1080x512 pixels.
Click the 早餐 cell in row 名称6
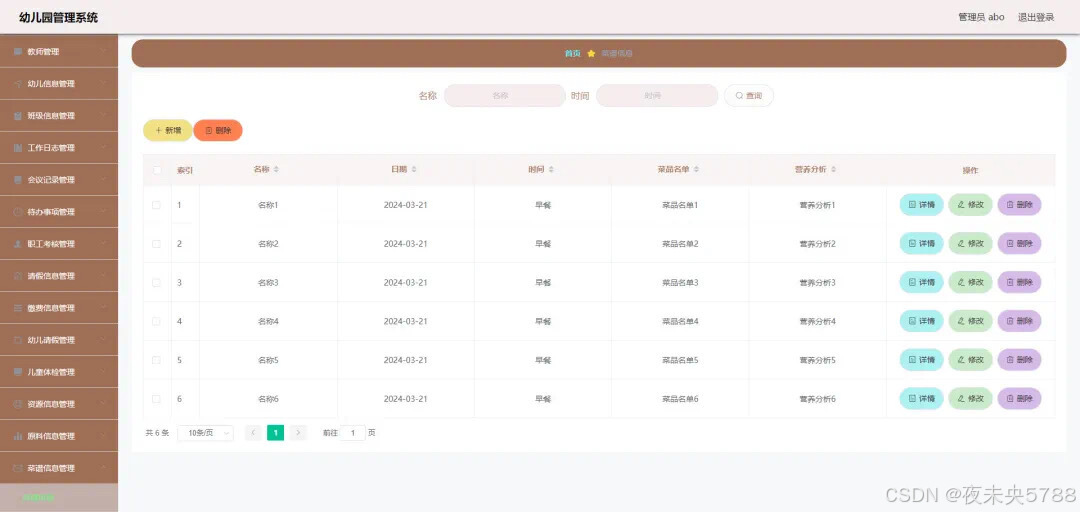click(x=543, y=399)
